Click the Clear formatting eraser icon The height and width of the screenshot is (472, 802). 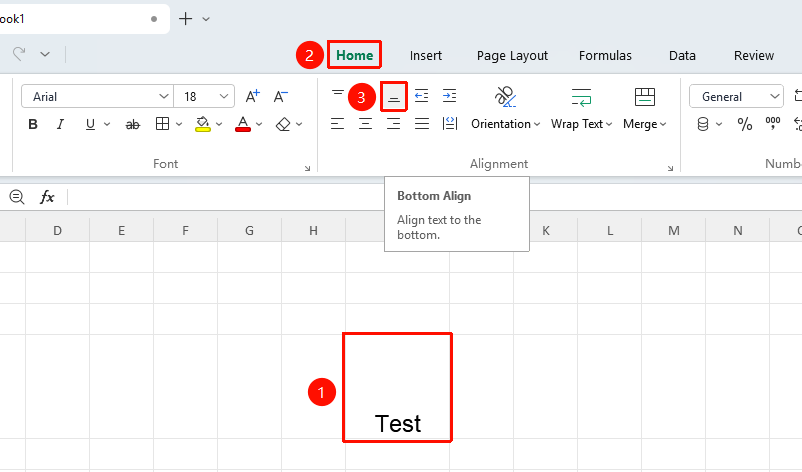(283, 124)
